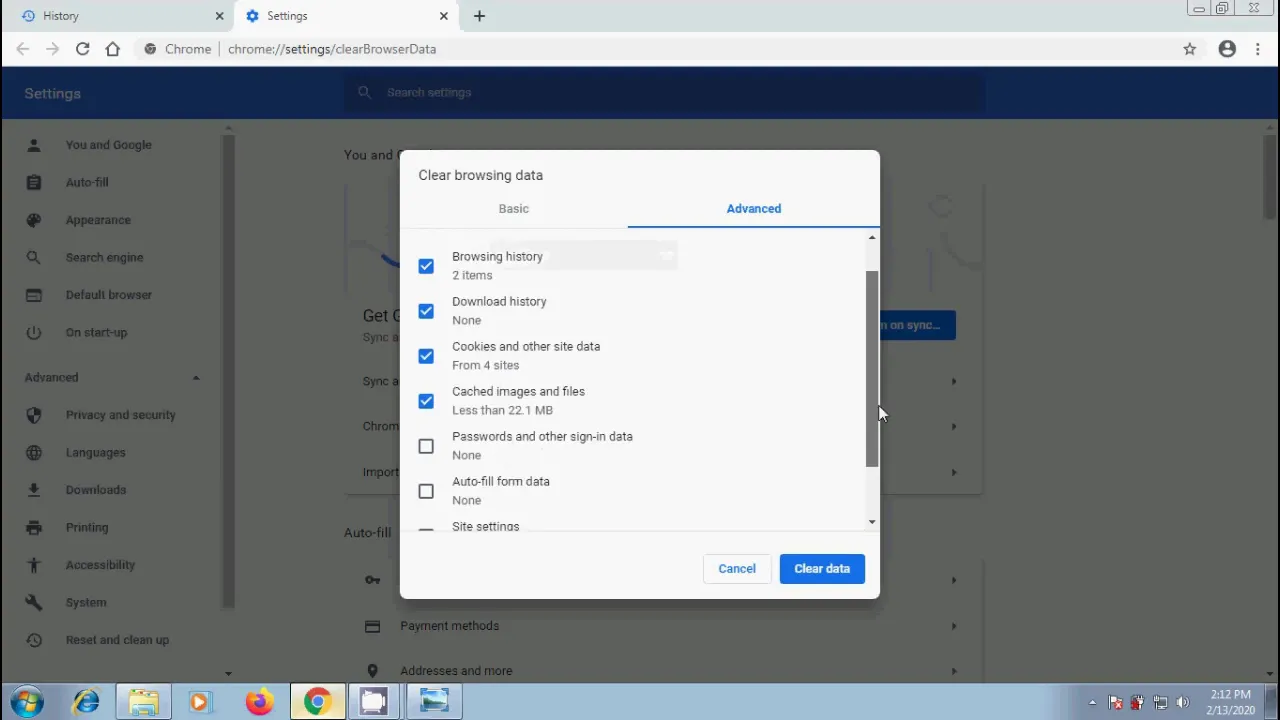Uncheck Cached images and files checkbox
This screenshot has height=720, width=1280.
tap(426, 401)
